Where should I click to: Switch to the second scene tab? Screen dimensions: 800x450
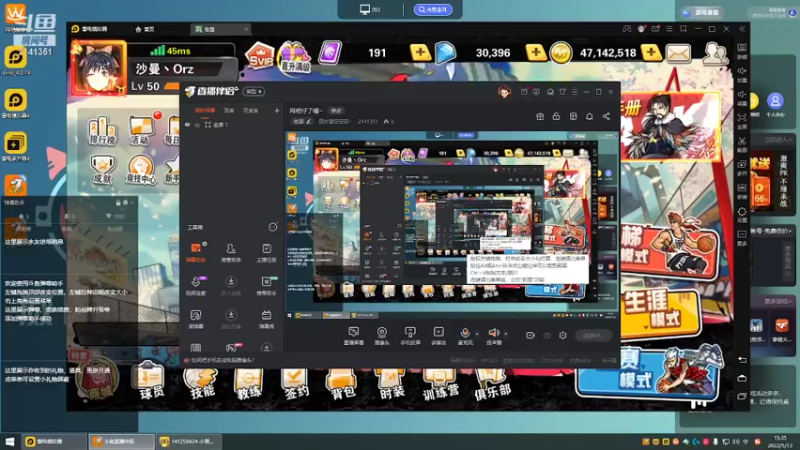point(229,110)
